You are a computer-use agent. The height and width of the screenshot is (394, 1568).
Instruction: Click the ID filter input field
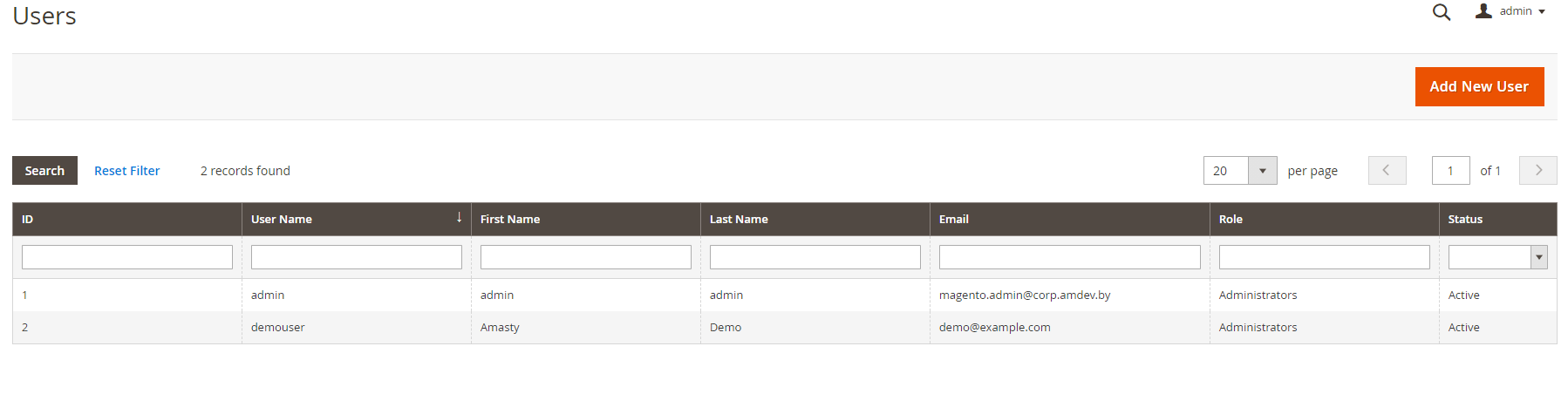pos(127,257)
